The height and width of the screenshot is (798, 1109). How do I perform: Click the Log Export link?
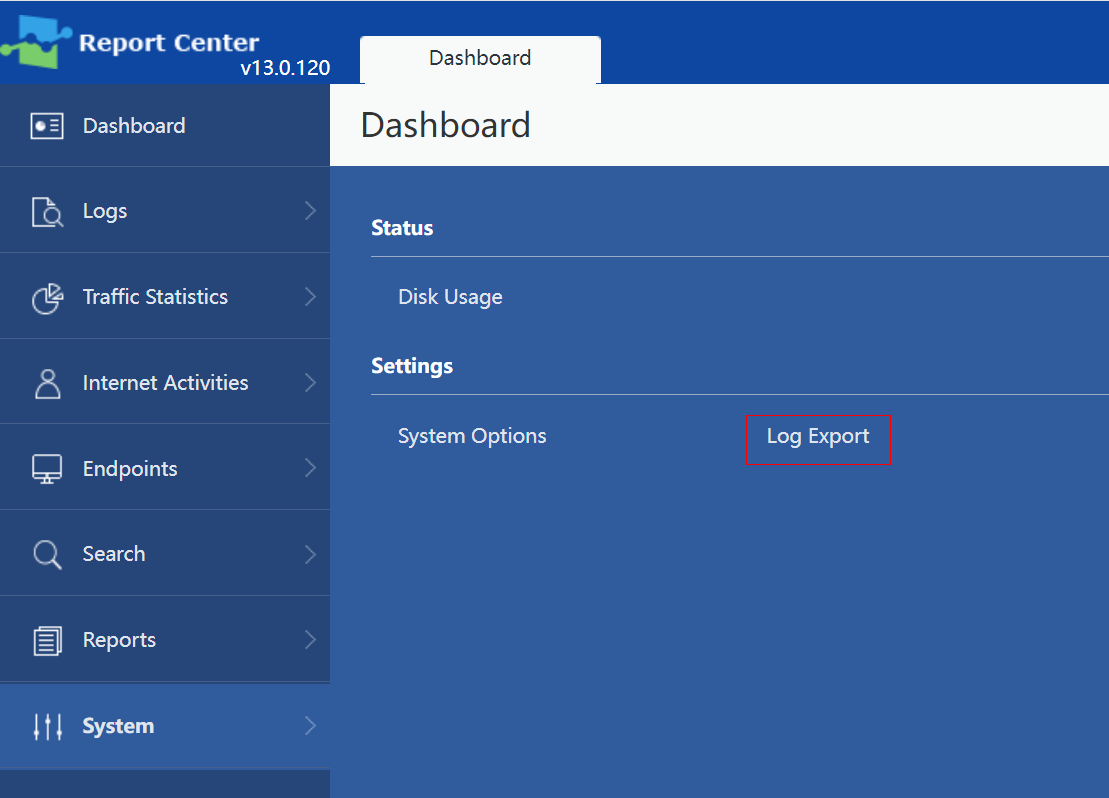click(x=818, y=437)
